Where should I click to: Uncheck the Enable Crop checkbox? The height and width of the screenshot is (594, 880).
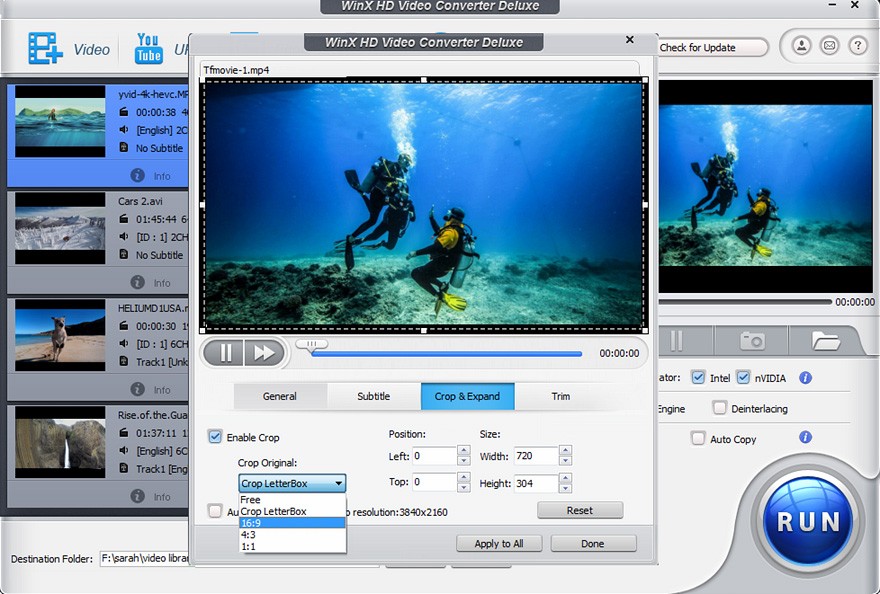click(x=215, y=437)
